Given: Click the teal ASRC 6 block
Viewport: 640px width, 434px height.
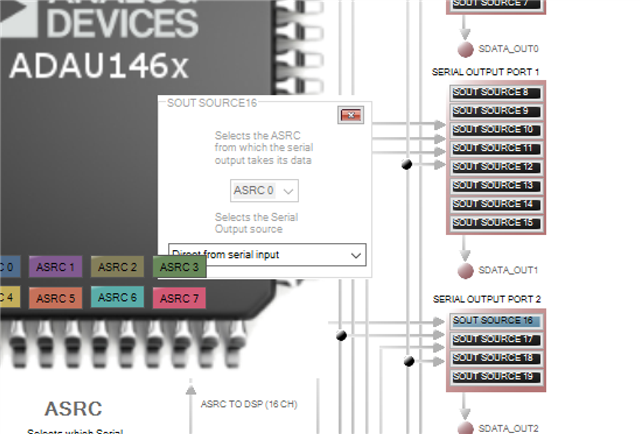Looking at the screenshot, I should click(x=117, y=297).
